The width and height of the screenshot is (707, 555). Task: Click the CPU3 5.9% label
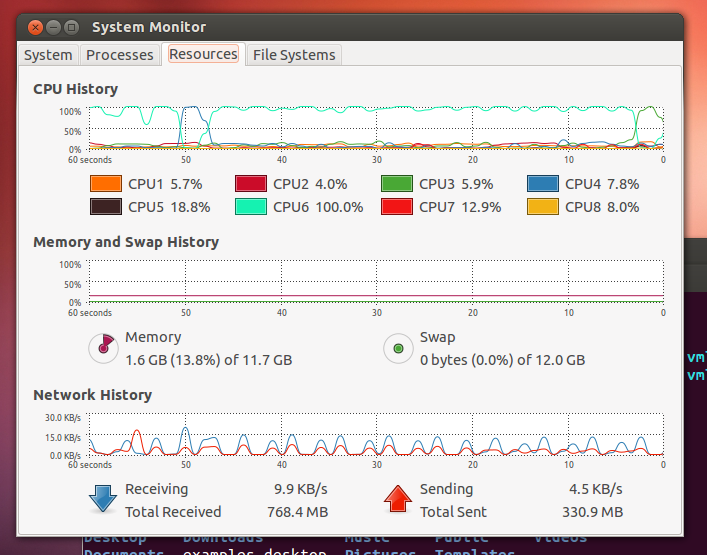pos(456,184)
